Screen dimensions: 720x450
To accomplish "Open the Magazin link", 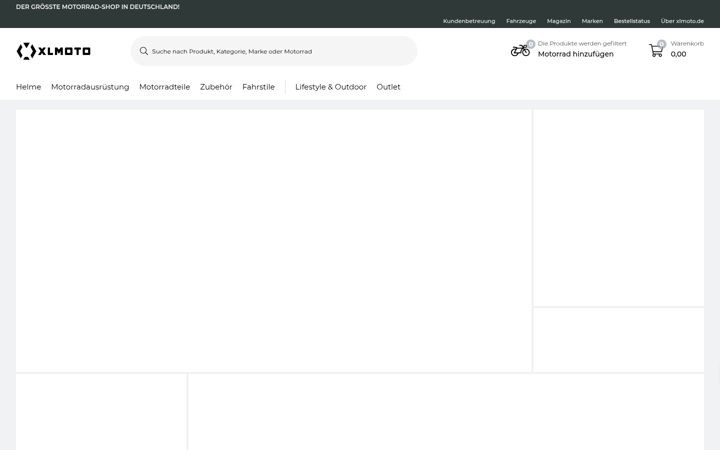I will (558, 21).
